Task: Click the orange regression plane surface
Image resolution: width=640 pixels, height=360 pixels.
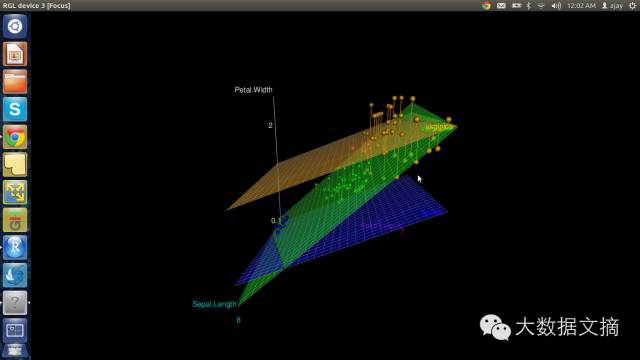Action: (x=302, y=171)
